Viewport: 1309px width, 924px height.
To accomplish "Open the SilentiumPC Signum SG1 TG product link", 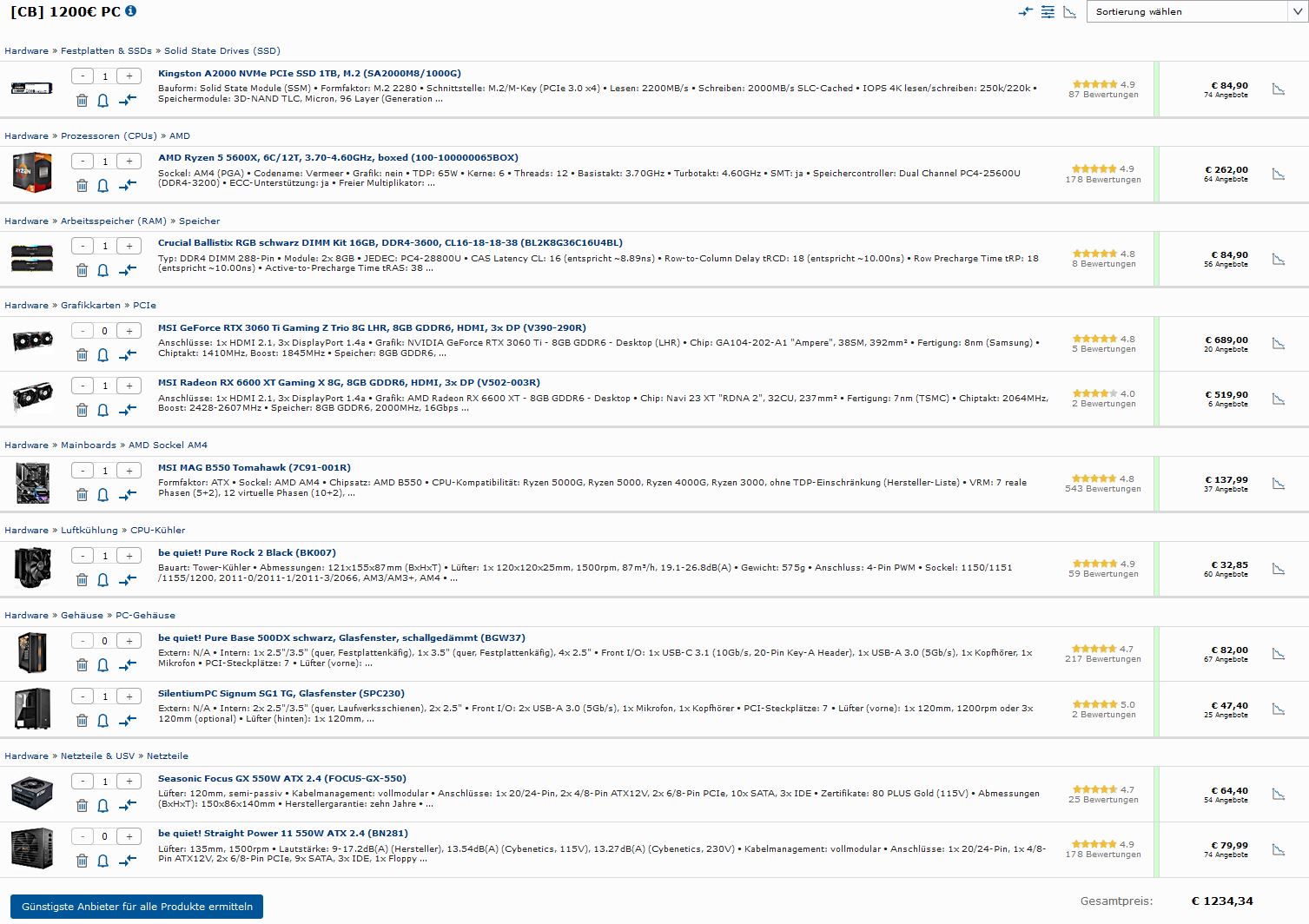I will click(x=281, y=694).
